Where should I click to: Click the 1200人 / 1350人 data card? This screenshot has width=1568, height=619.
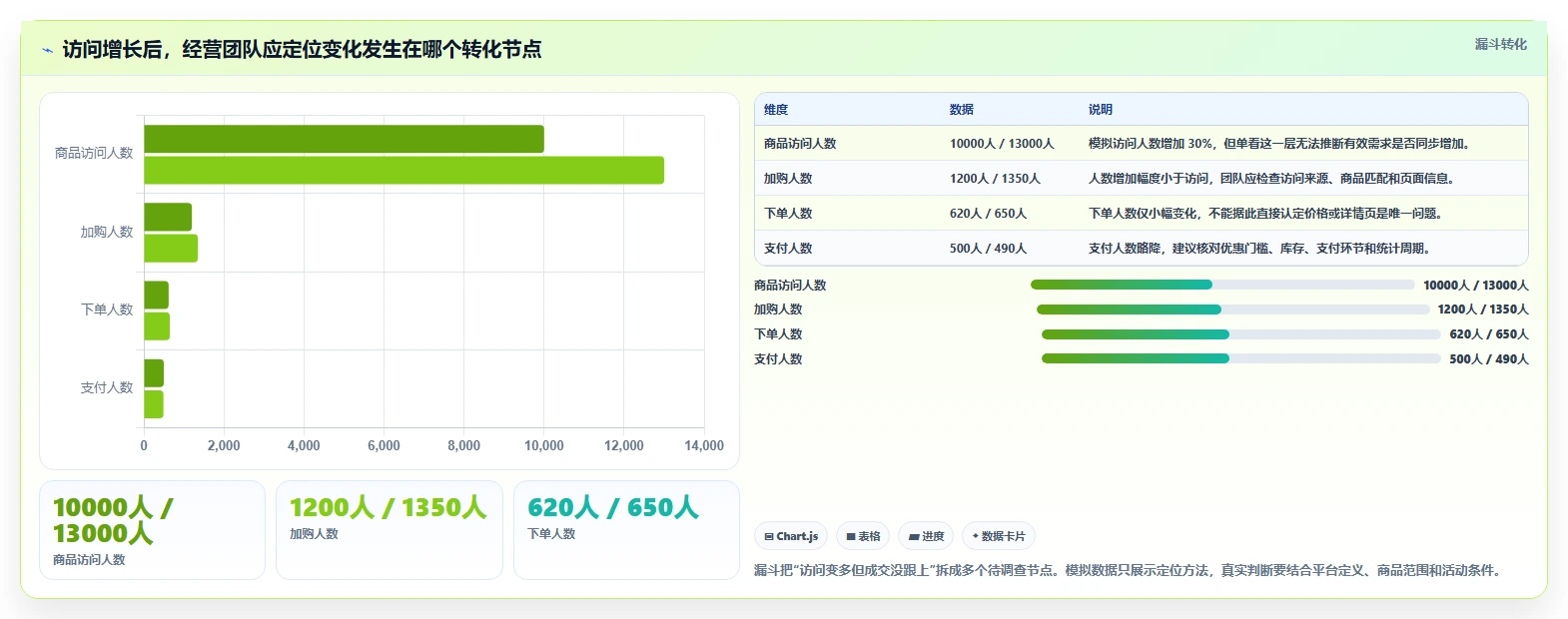pos(389,530)
